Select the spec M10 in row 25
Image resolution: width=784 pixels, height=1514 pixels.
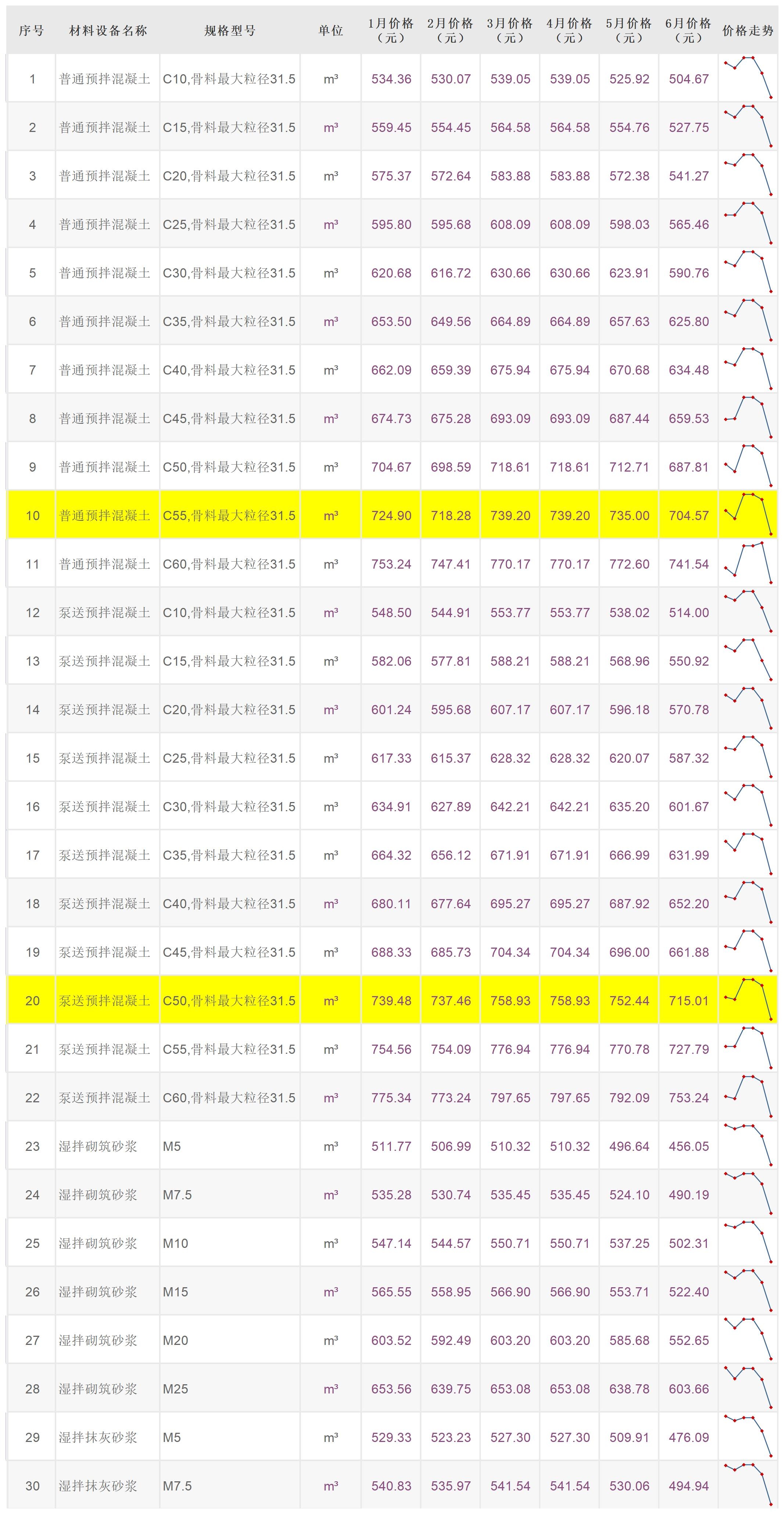(176, 1243)
